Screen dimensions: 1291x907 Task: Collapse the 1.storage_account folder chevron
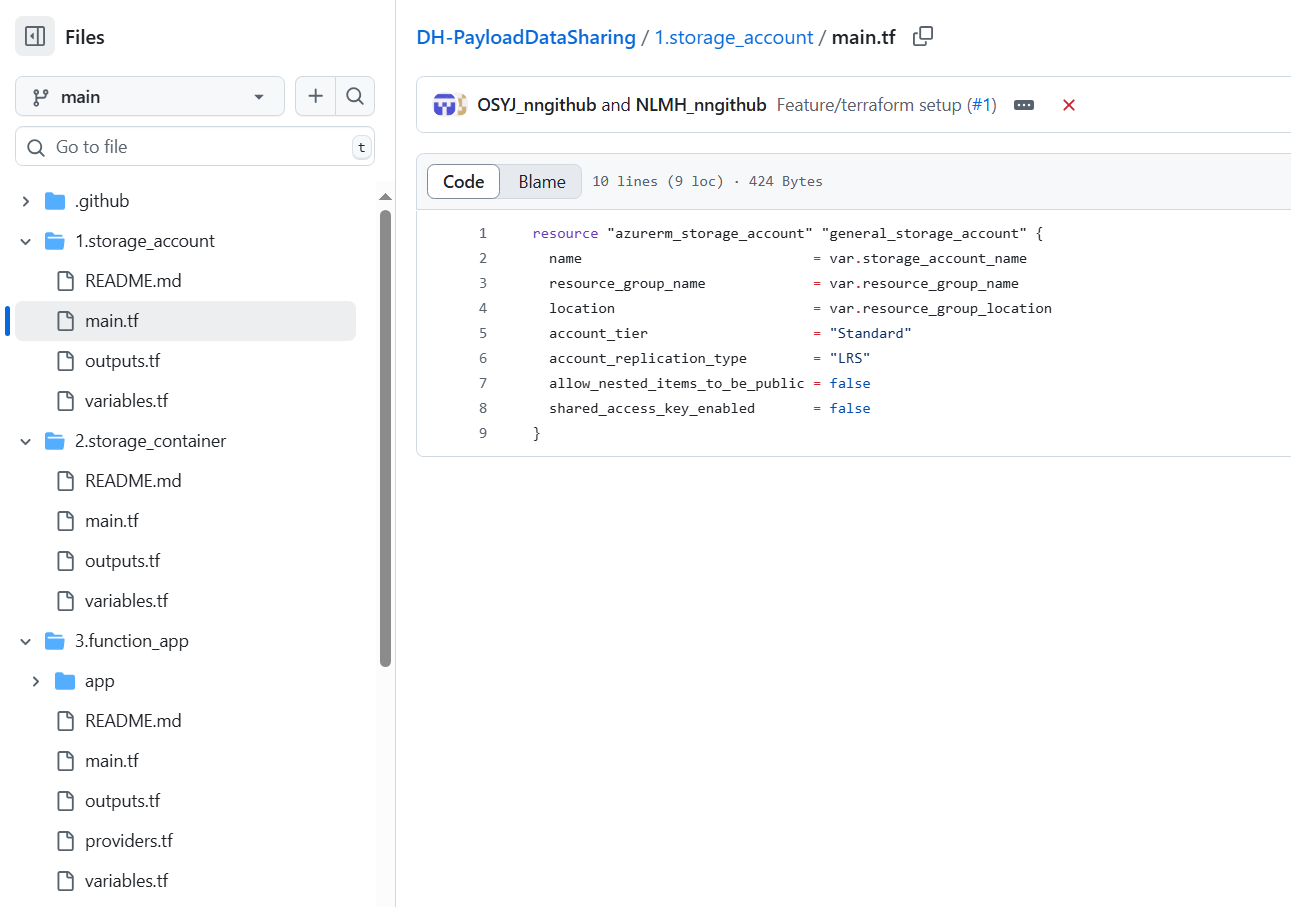(26, 241)
